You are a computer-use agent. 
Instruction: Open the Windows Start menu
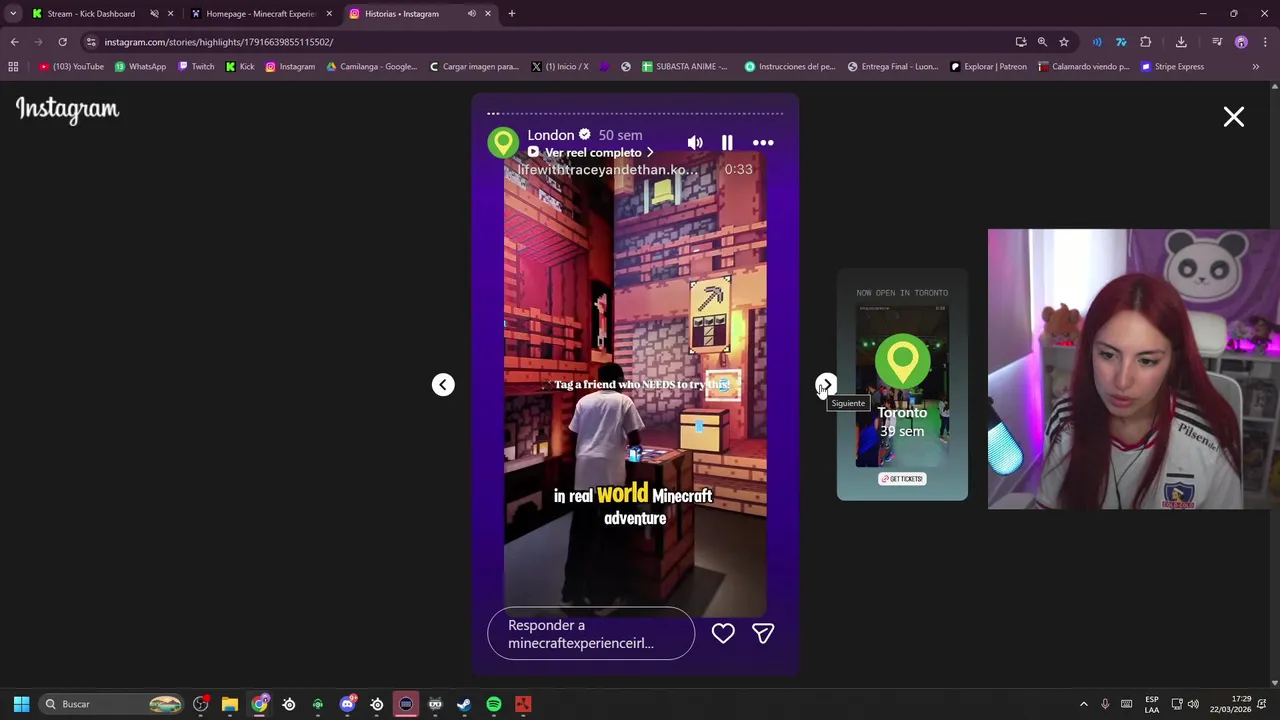tap(21, 704)
